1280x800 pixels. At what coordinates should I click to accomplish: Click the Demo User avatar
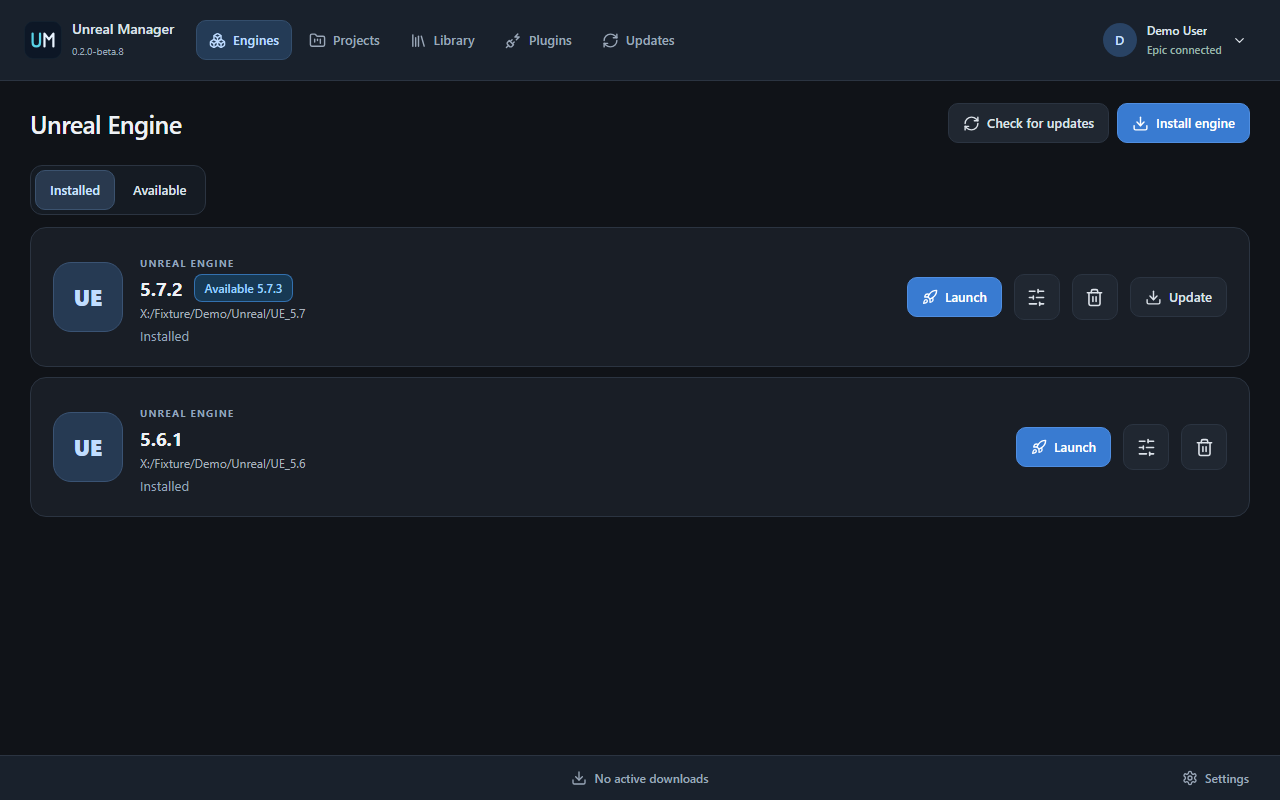[1120, 40]
